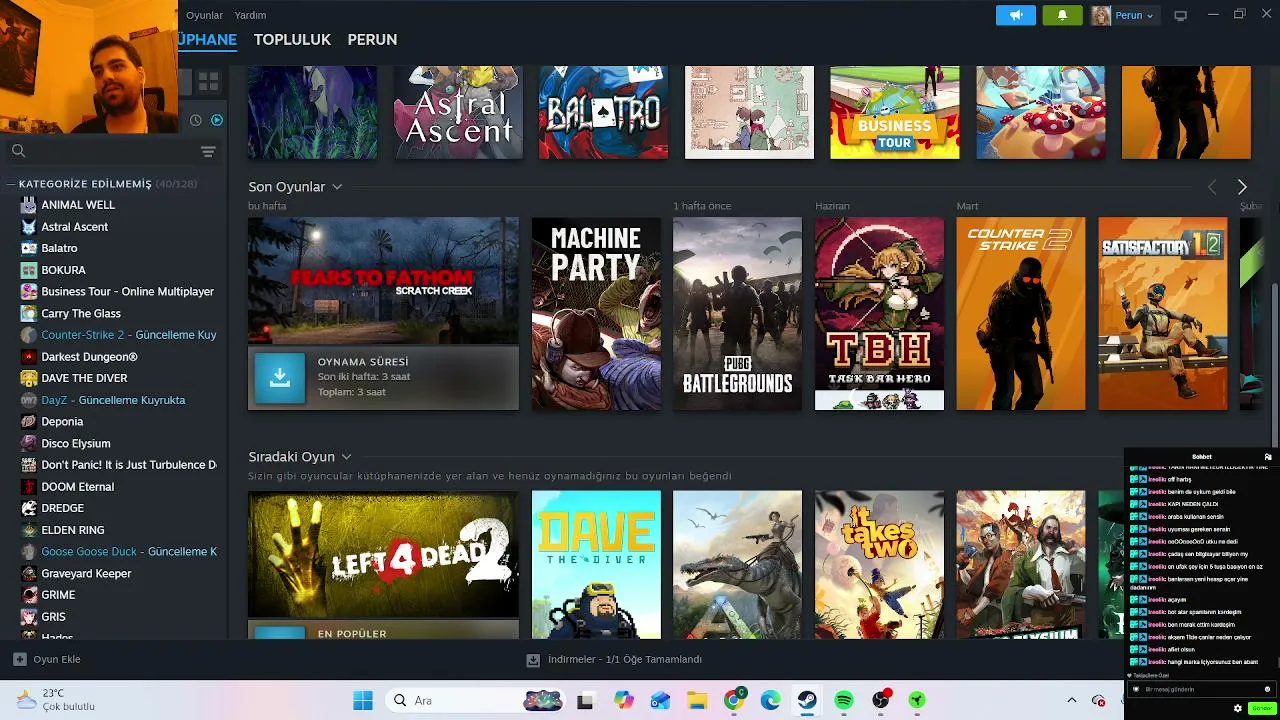This screenshot has width=1280, height=720.
Task: Open the Task Bar Hero game cover
Action: point(879,314)
